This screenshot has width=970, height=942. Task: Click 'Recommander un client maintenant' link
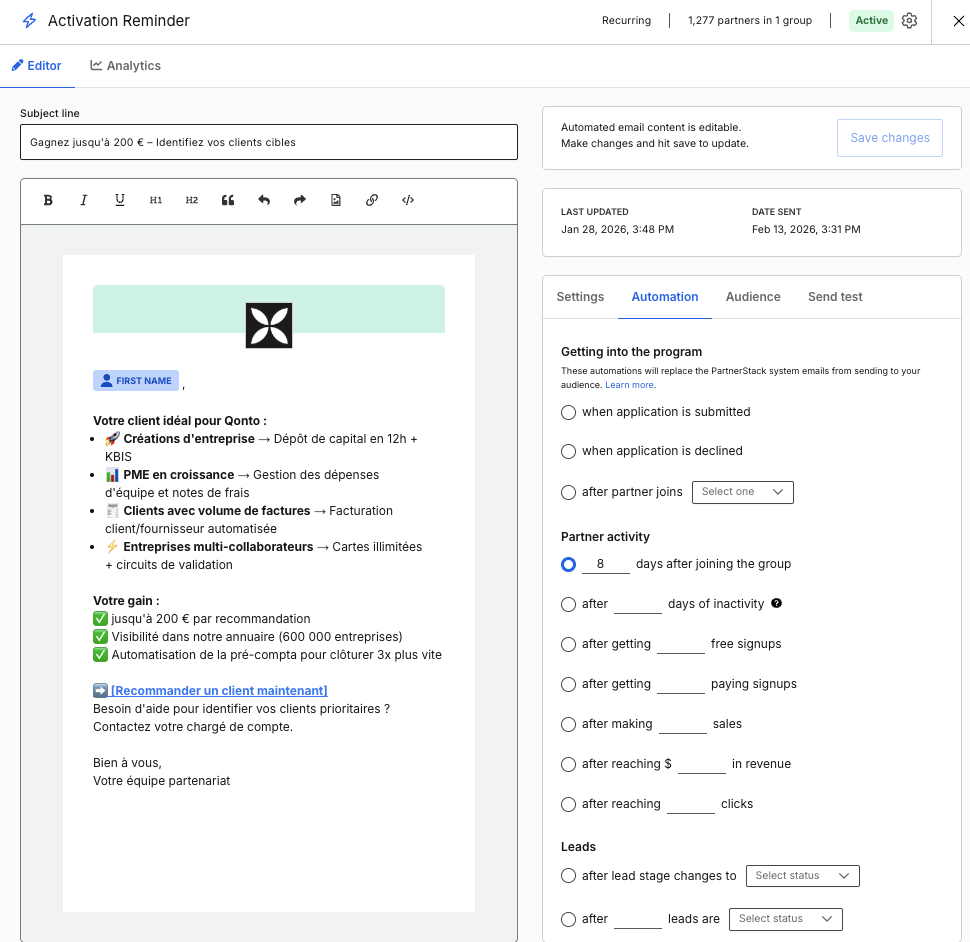(x=219, y=690)
